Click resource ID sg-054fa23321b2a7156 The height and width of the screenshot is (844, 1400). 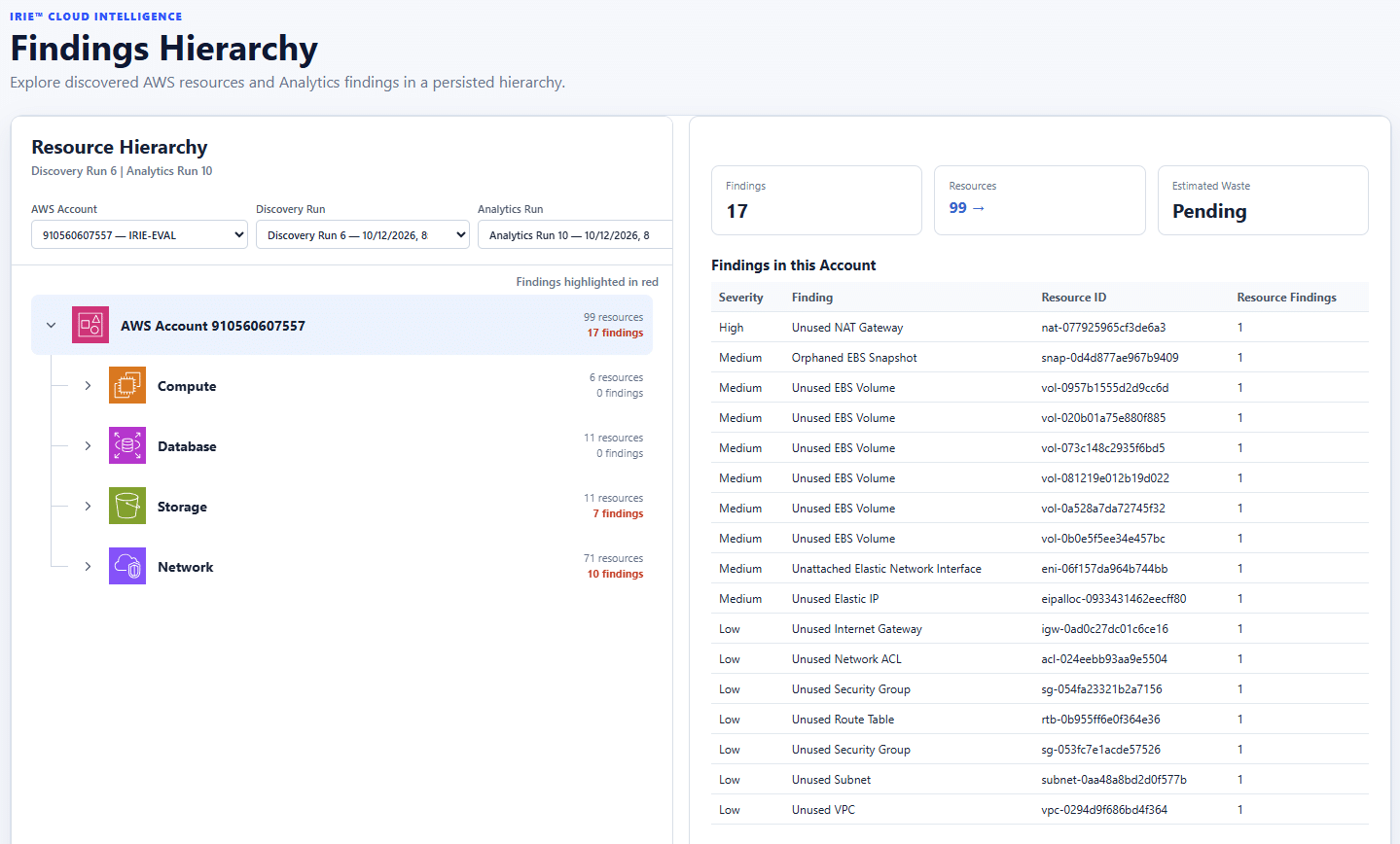[x=1101, y=689]
